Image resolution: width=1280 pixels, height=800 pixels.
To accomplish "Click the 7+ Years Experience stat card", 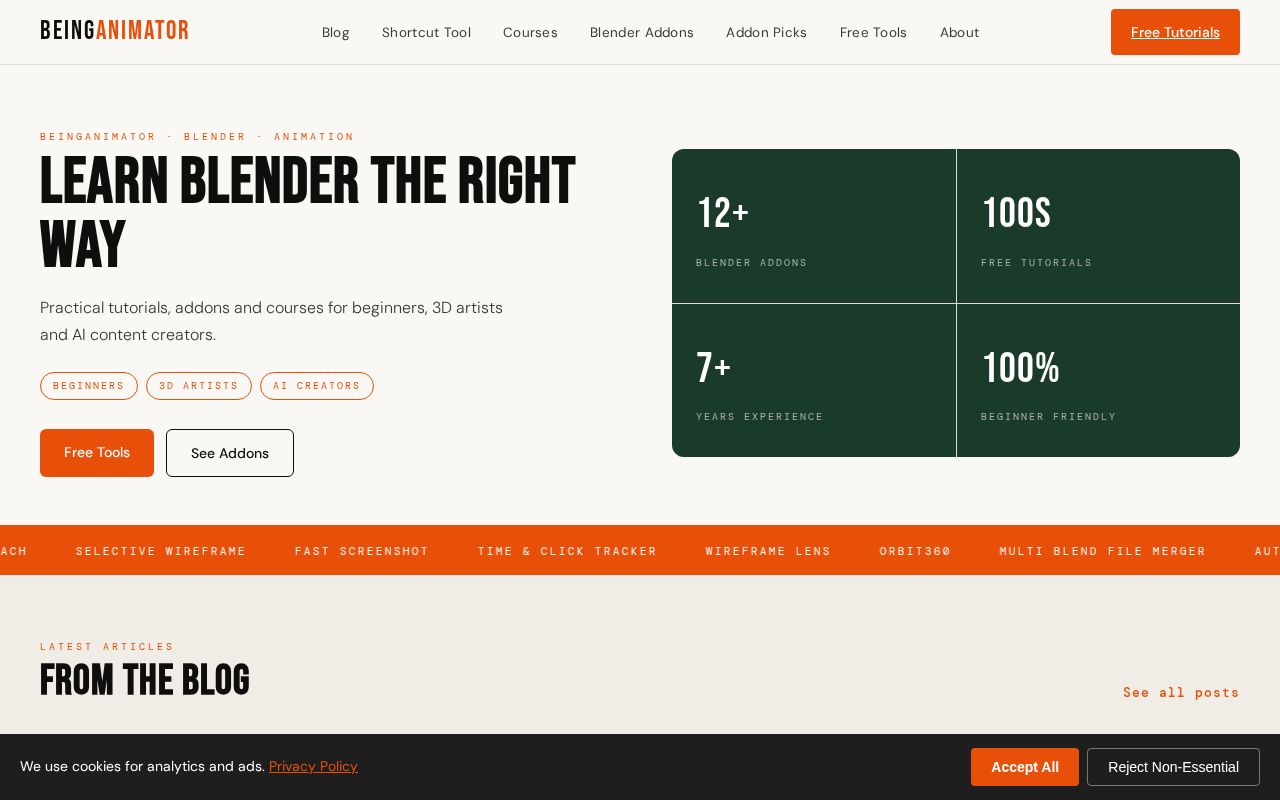I will pos(814,380).
